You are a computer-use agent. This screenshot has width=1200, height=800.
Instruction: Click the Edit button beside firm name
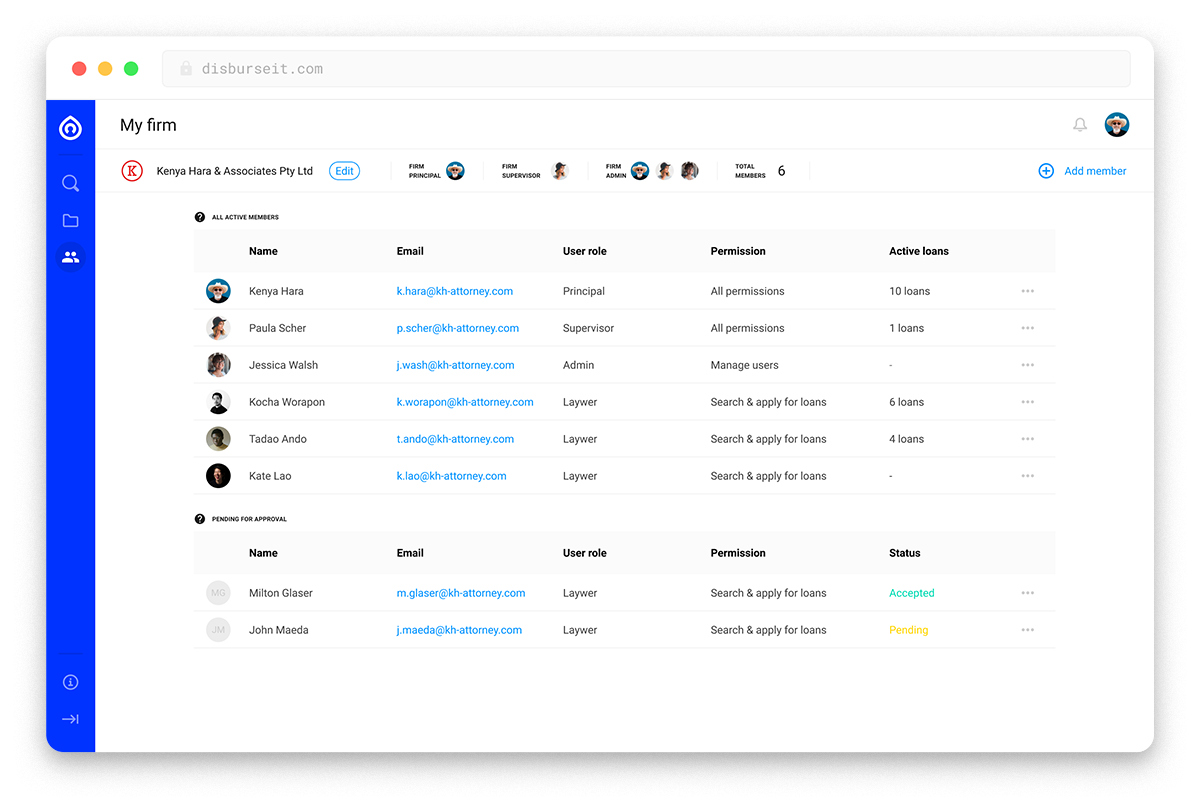pyautogui.click(x=344, y=171)
